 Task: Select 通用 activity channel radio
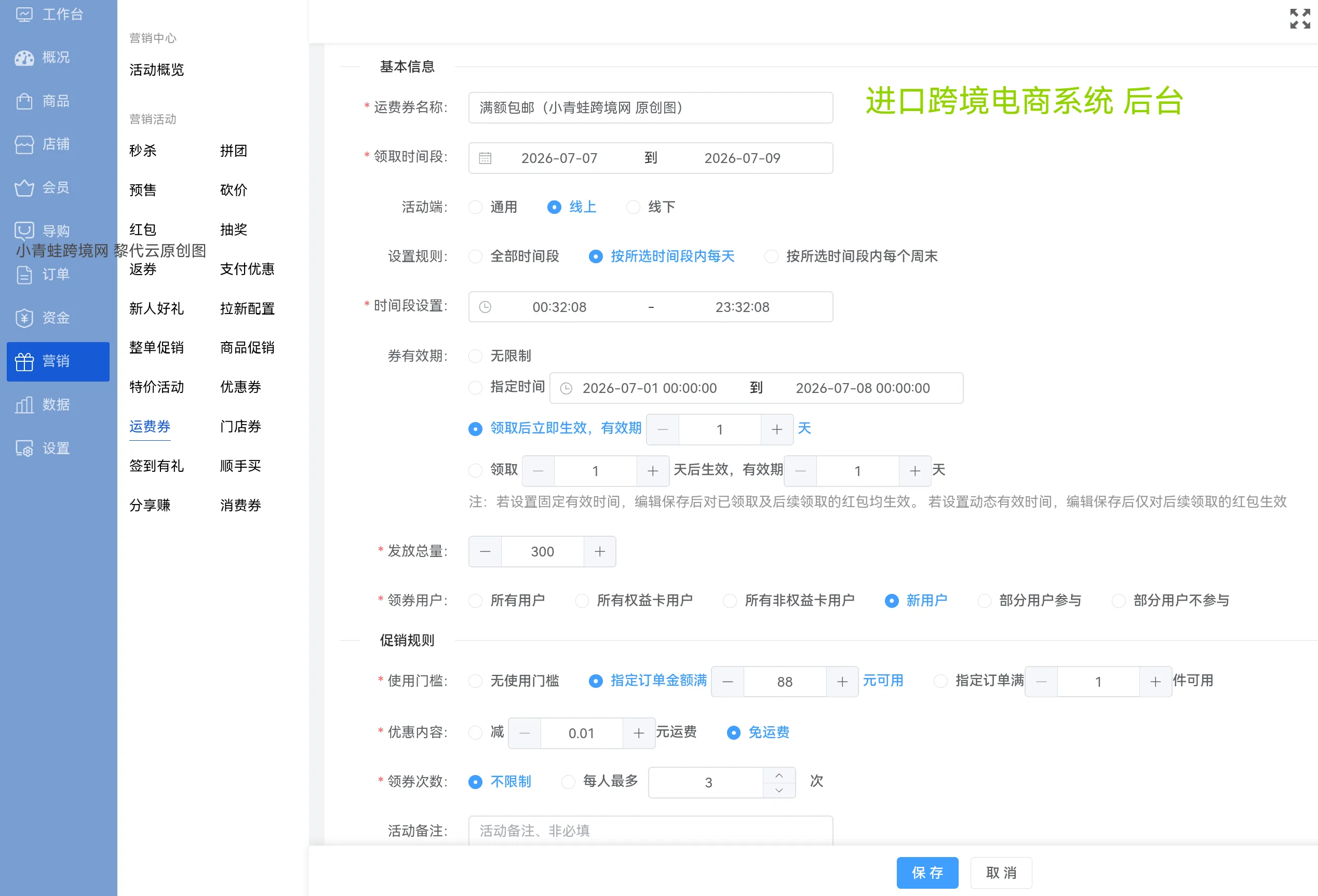(x=475, y=207)
